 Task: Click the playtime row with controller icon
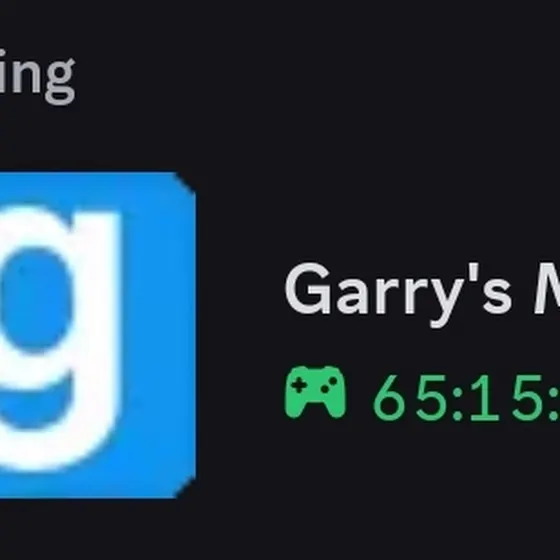tap(422, 394)
